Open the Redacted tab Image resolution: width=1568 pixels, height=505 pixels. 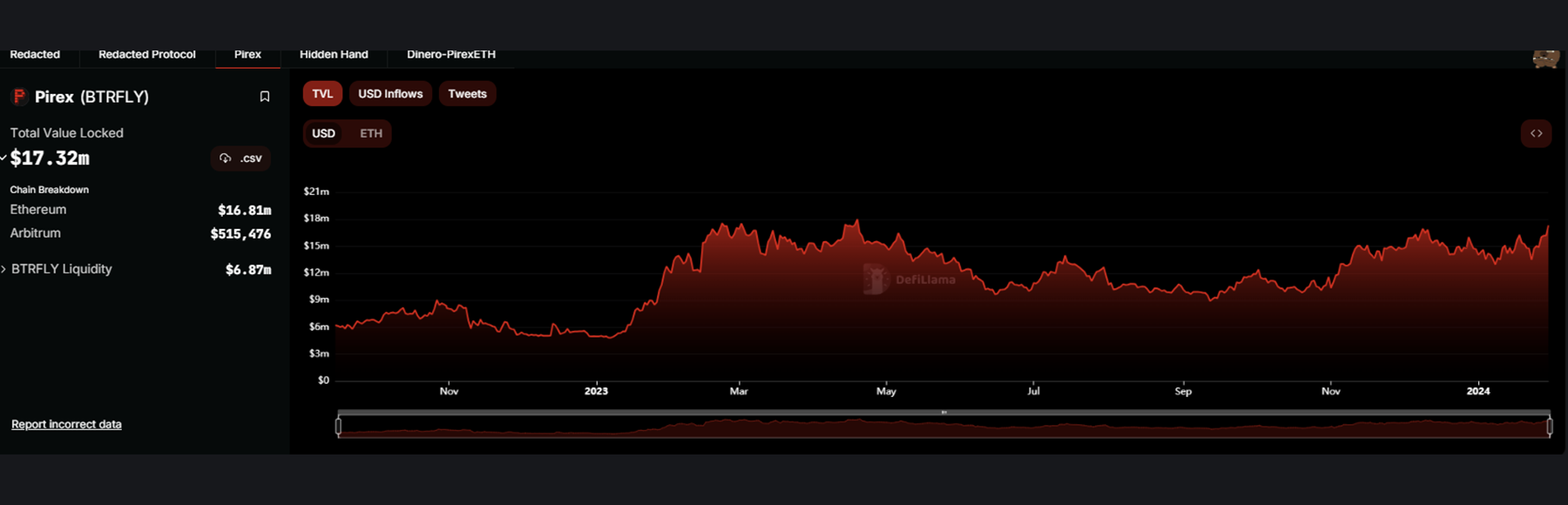point(35,55)
